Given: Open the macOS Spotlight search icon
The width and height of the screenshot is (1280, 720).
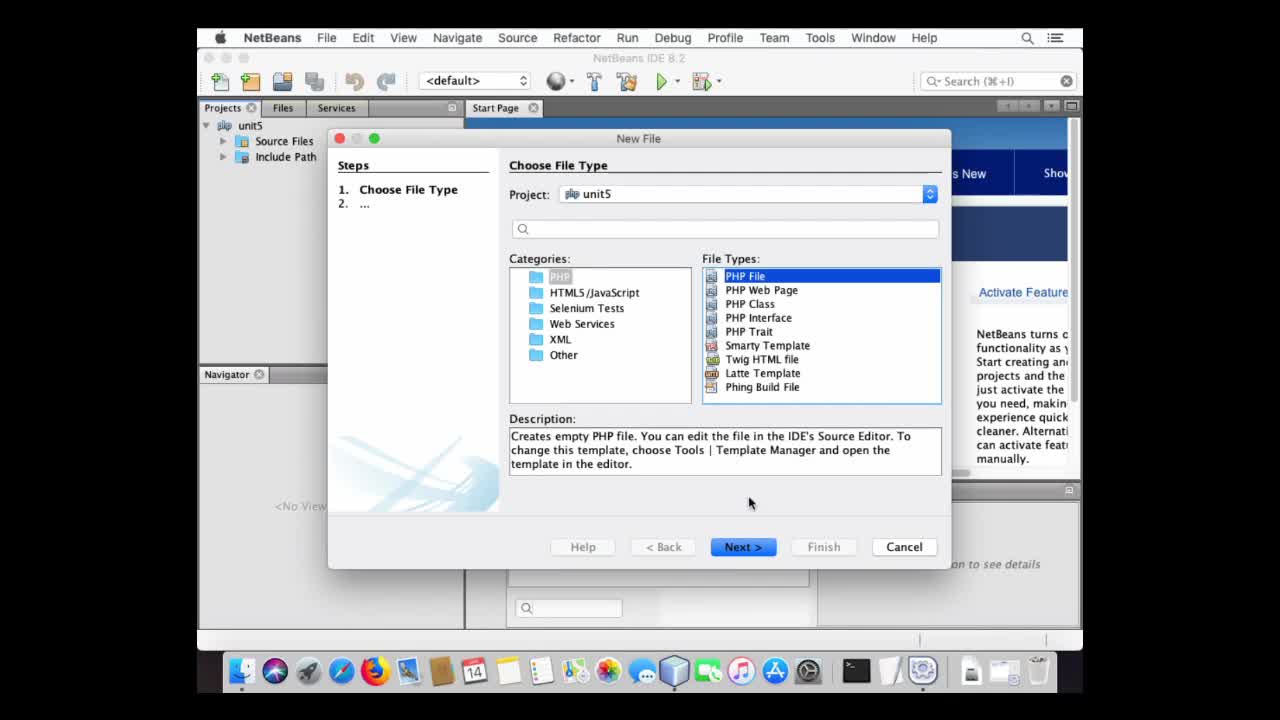Looking at the screenshot, I should pos(1027,38).
